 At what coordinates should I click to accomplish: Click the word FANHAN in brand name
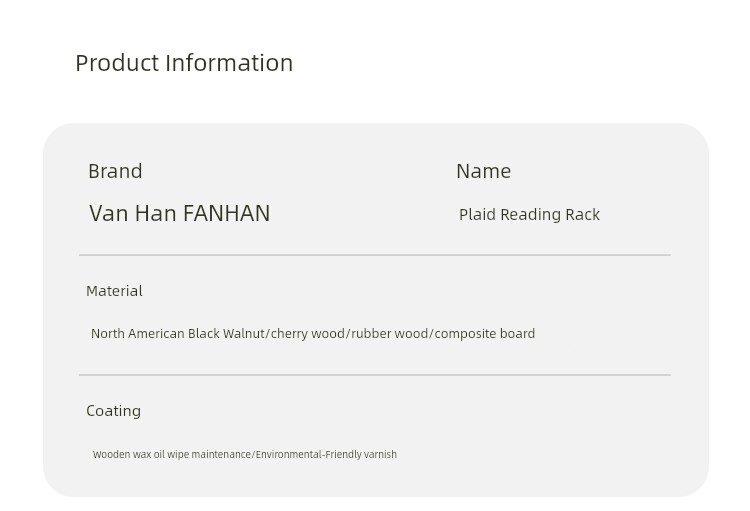pos(227,213)
